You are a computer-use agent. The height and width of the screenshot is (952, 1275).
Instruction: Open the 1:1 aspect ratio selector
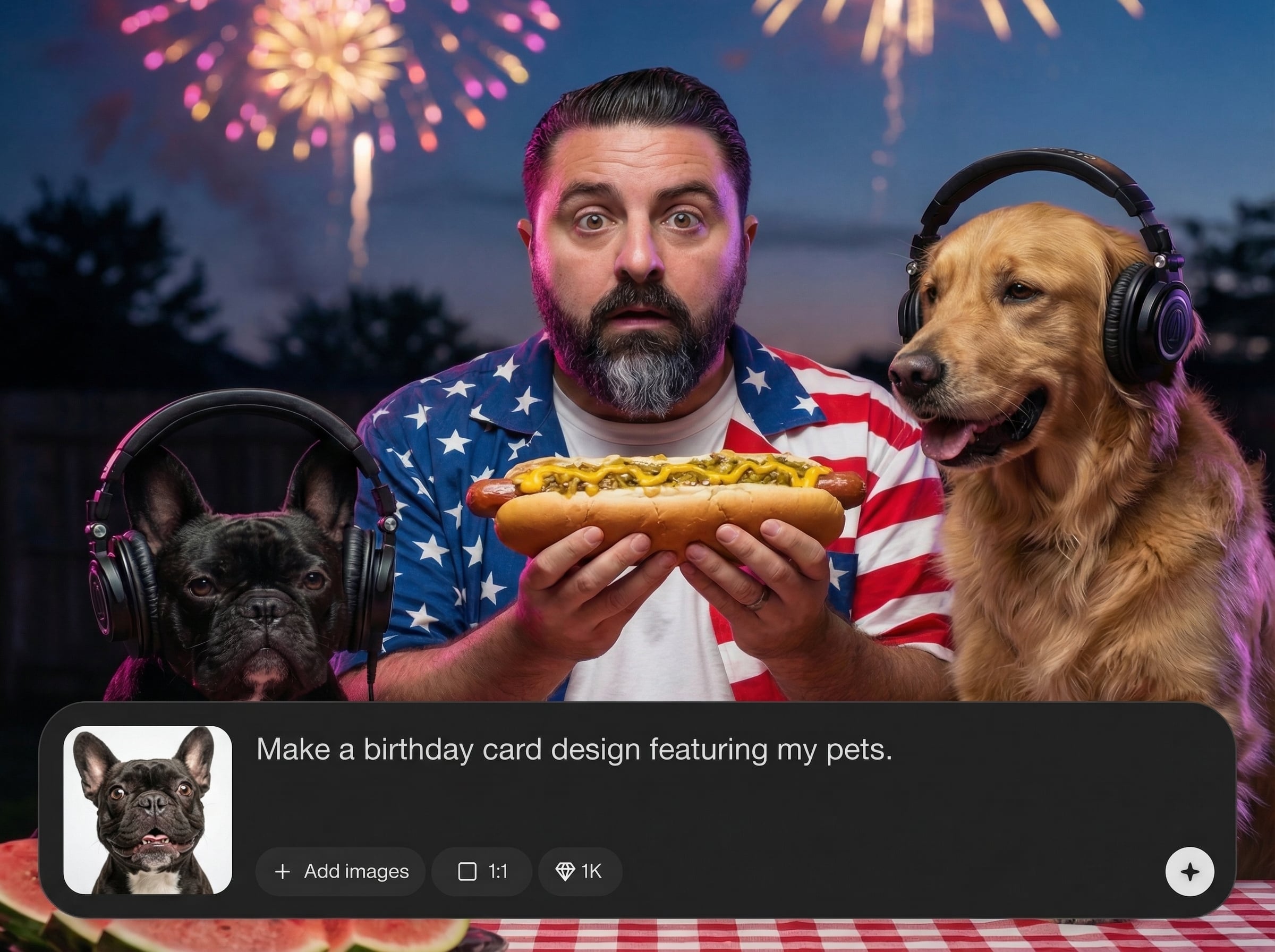[482, 871]
